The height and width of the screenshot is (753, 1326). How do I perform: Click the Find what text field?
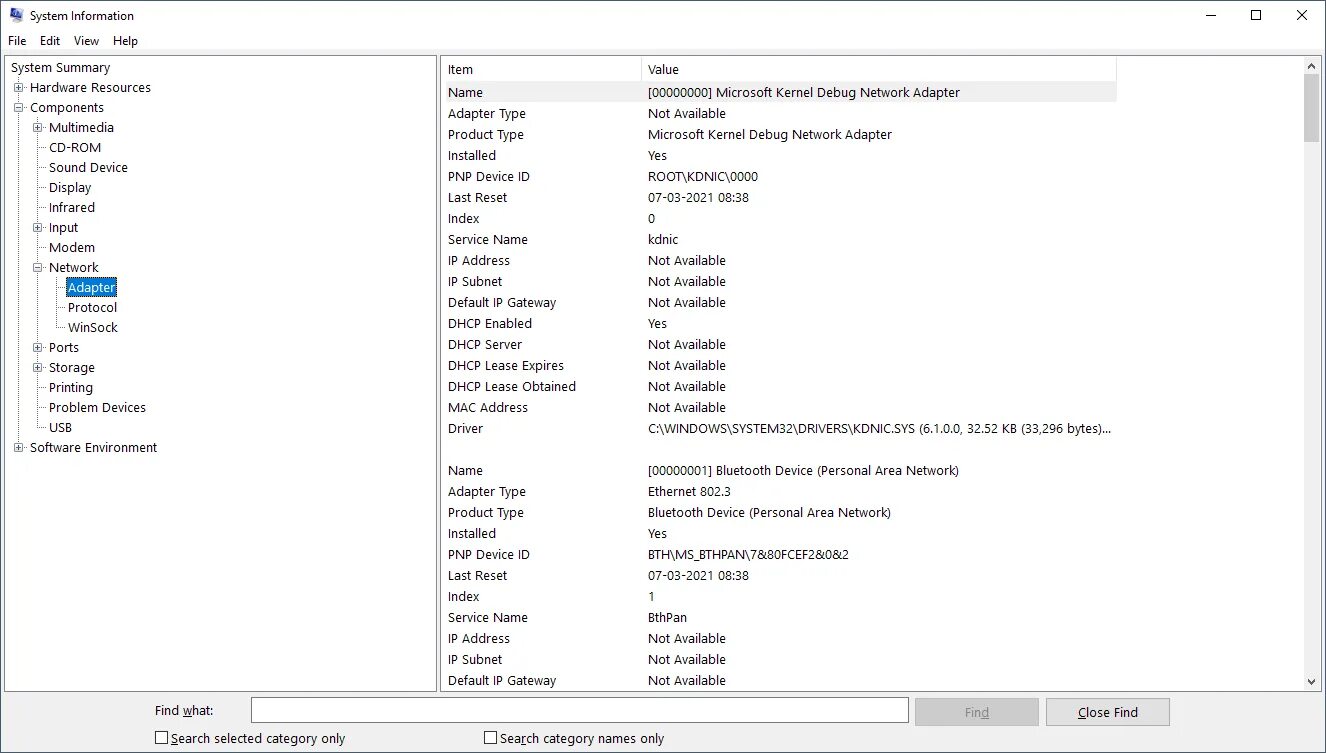click(x=580, y=711)
